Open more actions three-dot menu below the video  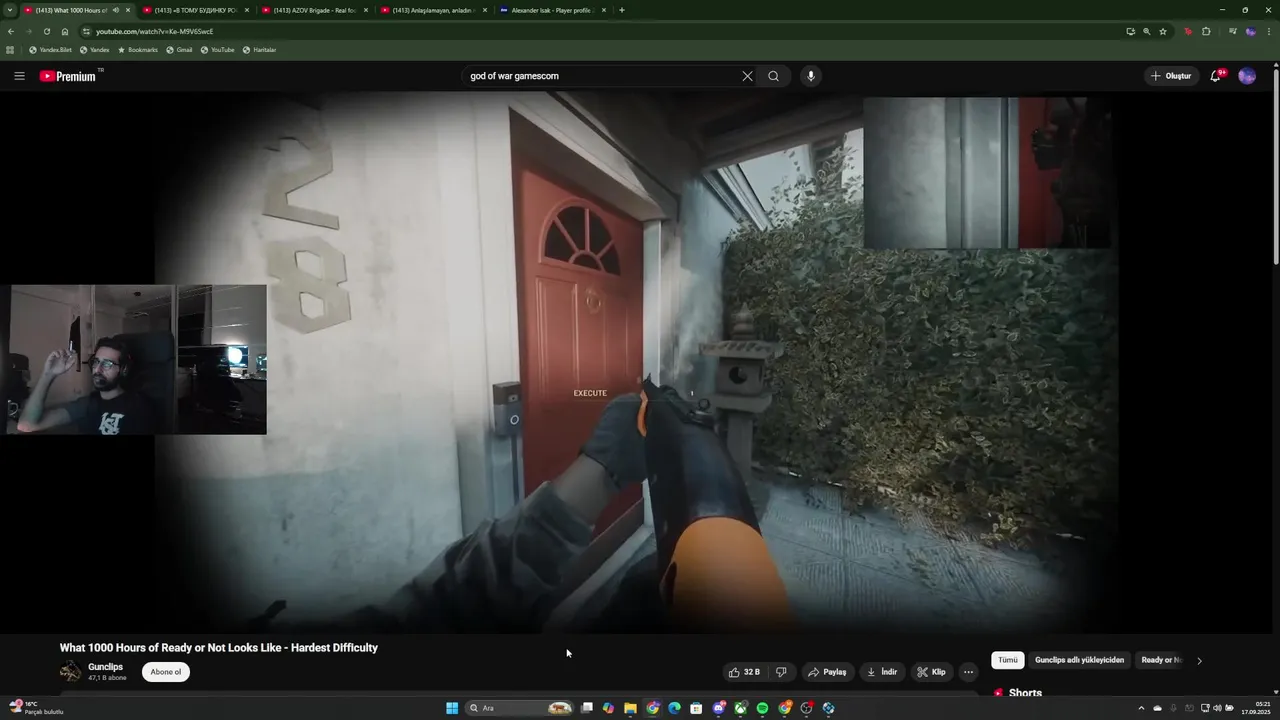tap(968, 672)
